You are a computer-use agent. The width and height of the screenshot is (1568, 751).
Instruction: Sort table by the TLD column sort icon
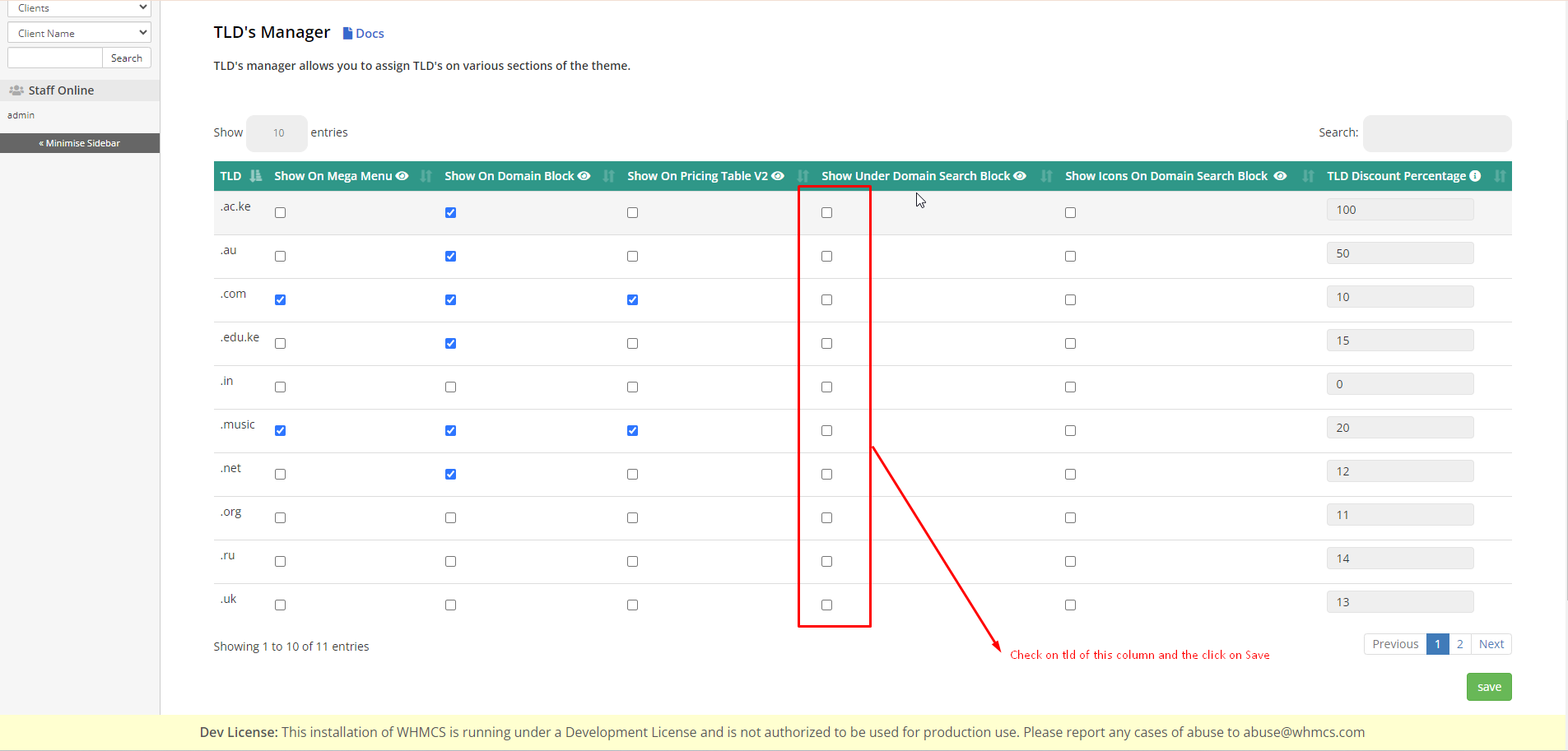256,176
